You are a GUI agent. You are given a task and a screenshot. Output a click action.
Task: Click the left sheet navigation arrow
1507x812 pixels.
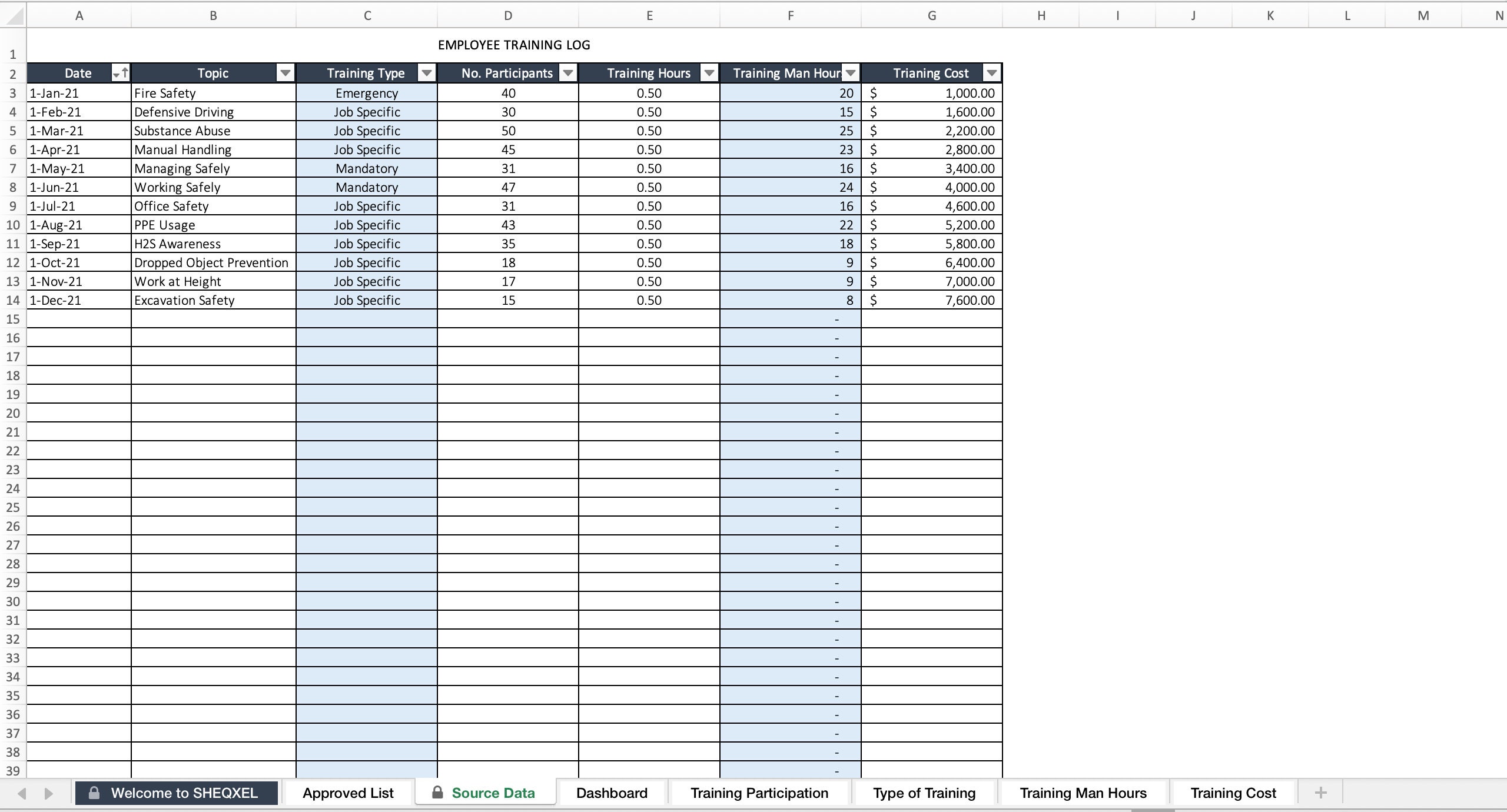[21, 793]
